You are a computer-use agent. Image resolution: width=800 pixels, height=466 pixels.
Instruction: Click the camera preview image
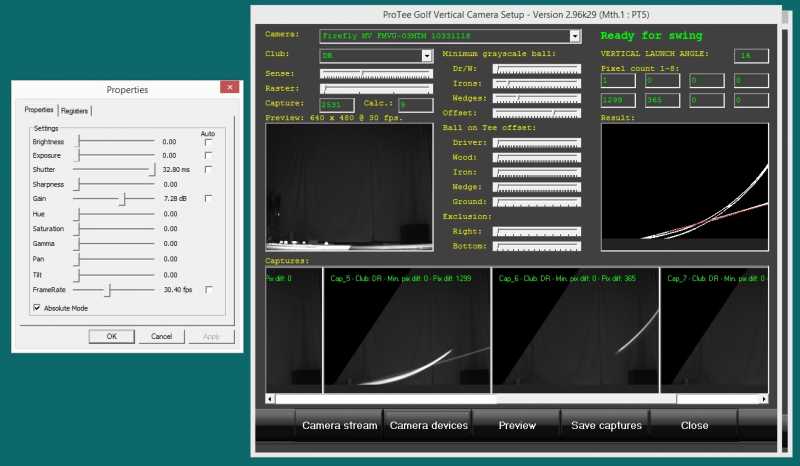point(349,187)
